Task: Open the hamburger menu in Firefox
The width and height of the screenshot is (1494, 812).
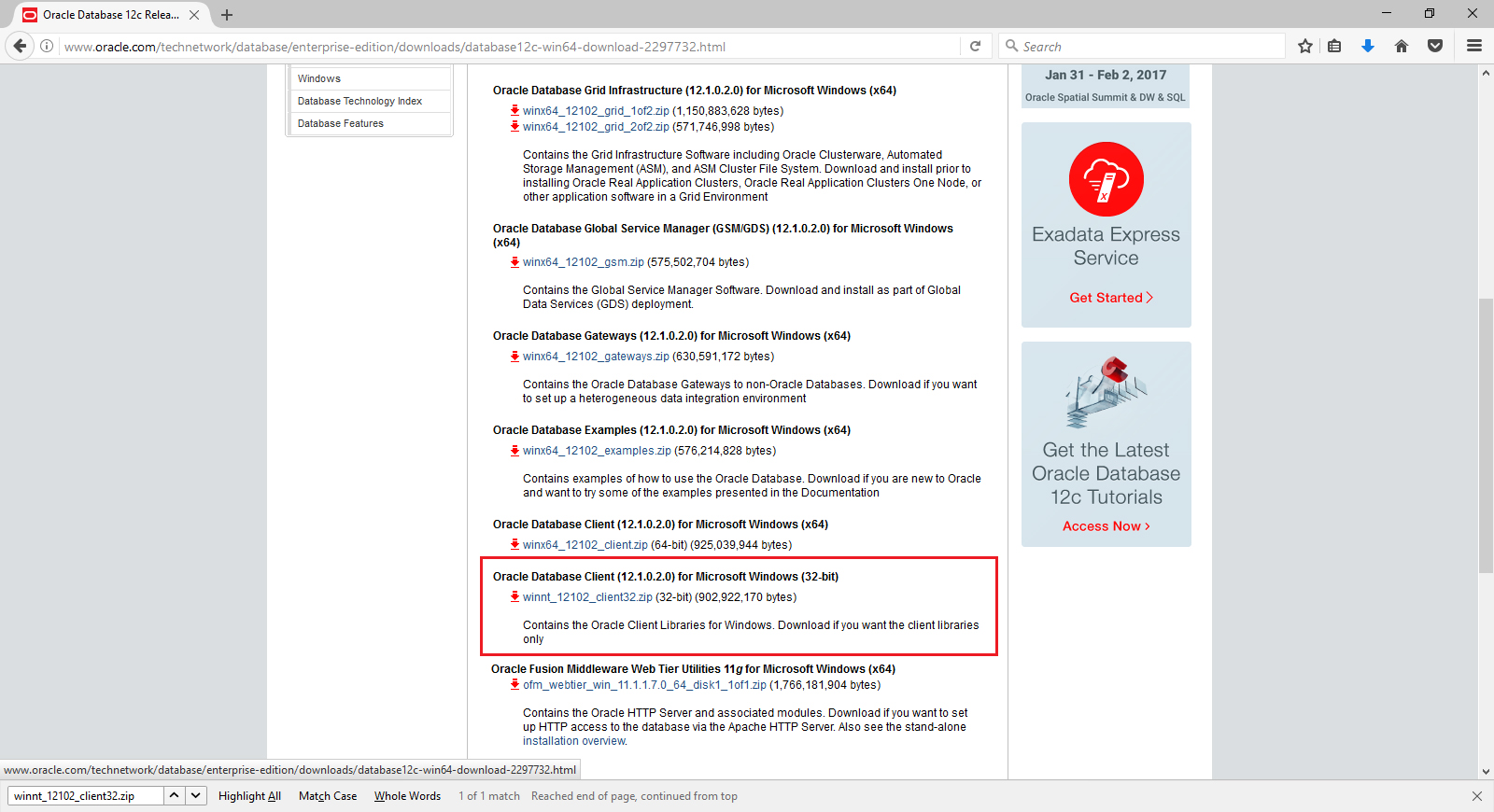Action: 1474,46
